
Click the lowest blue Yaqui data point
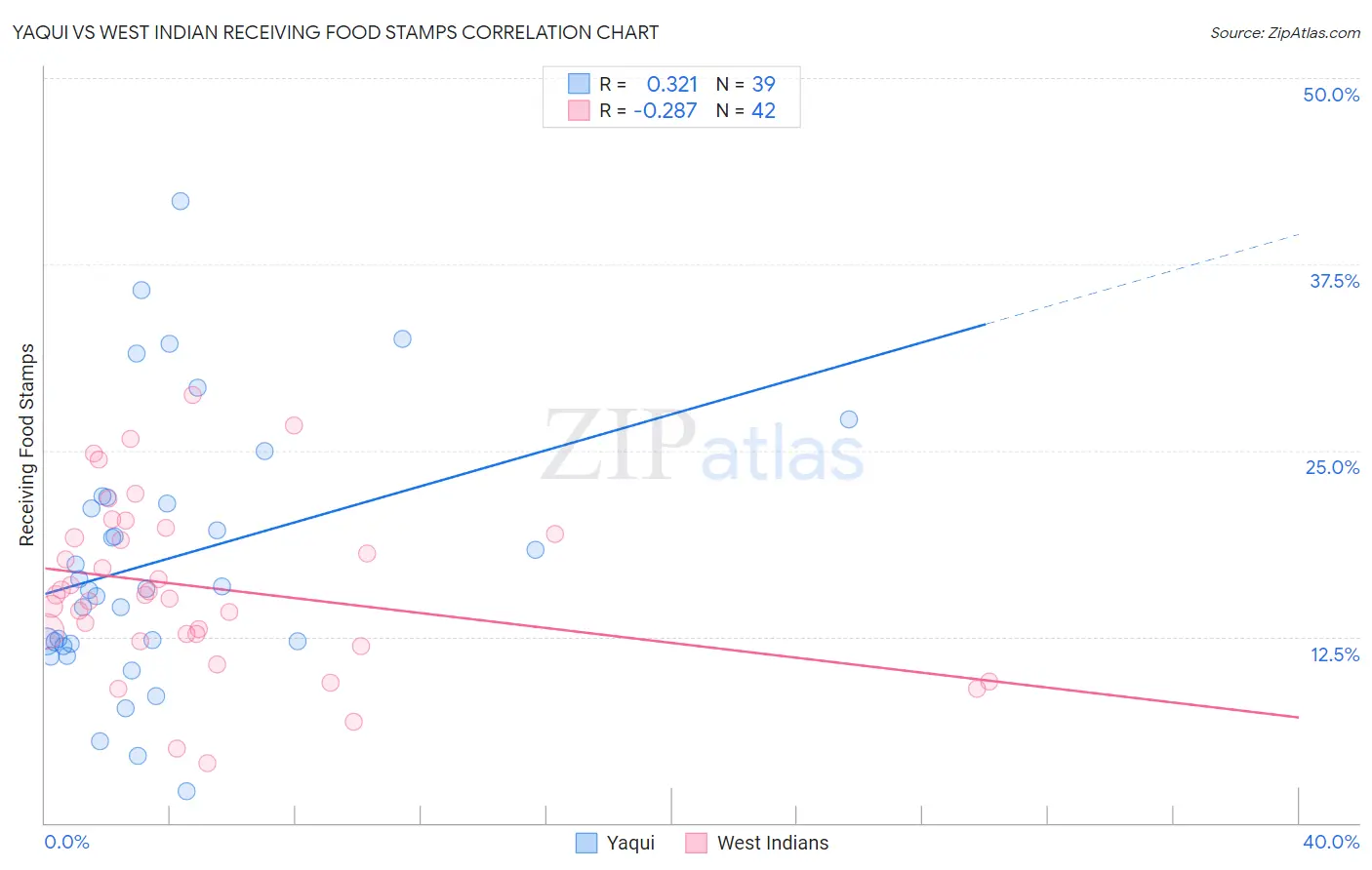186,791
